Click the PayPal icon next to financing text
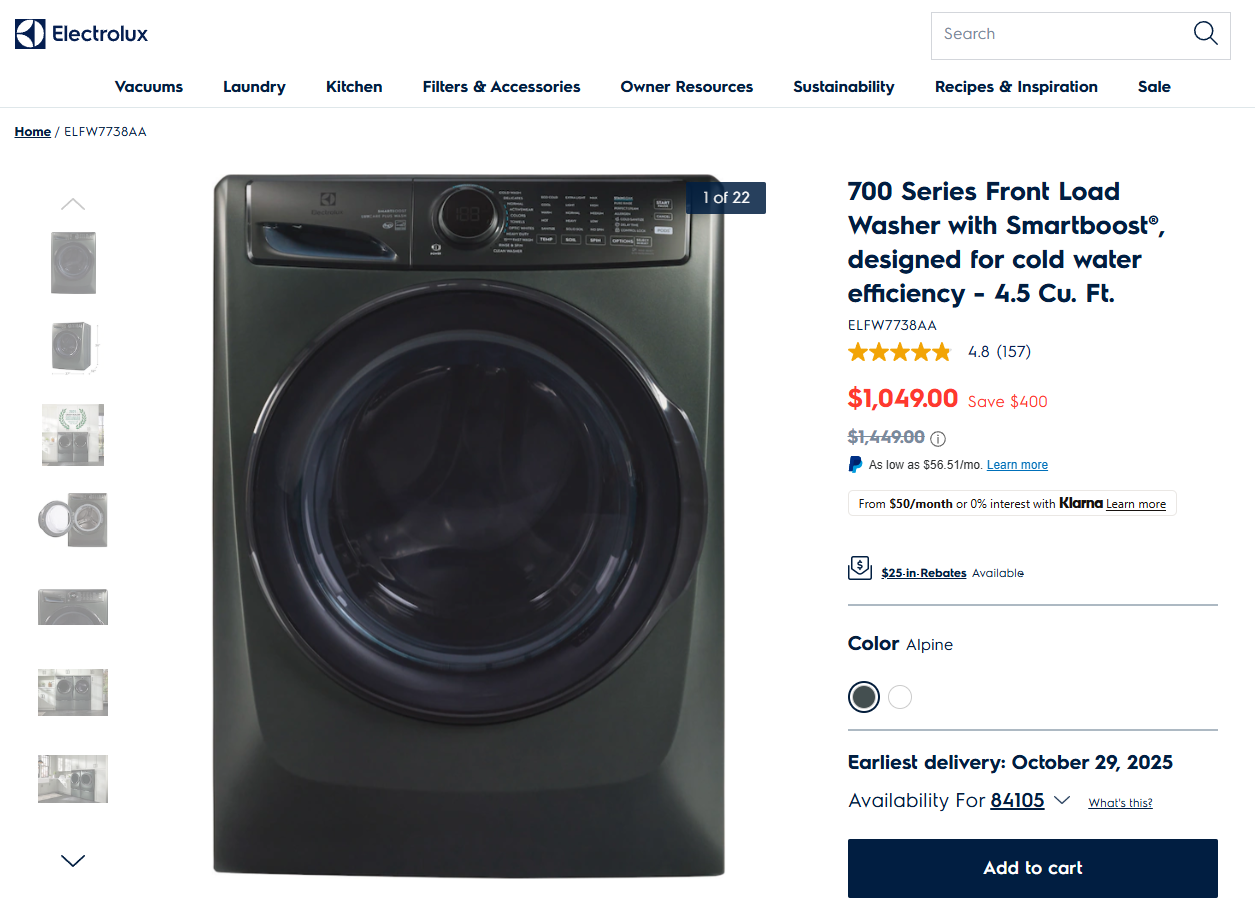 [855, 463]
